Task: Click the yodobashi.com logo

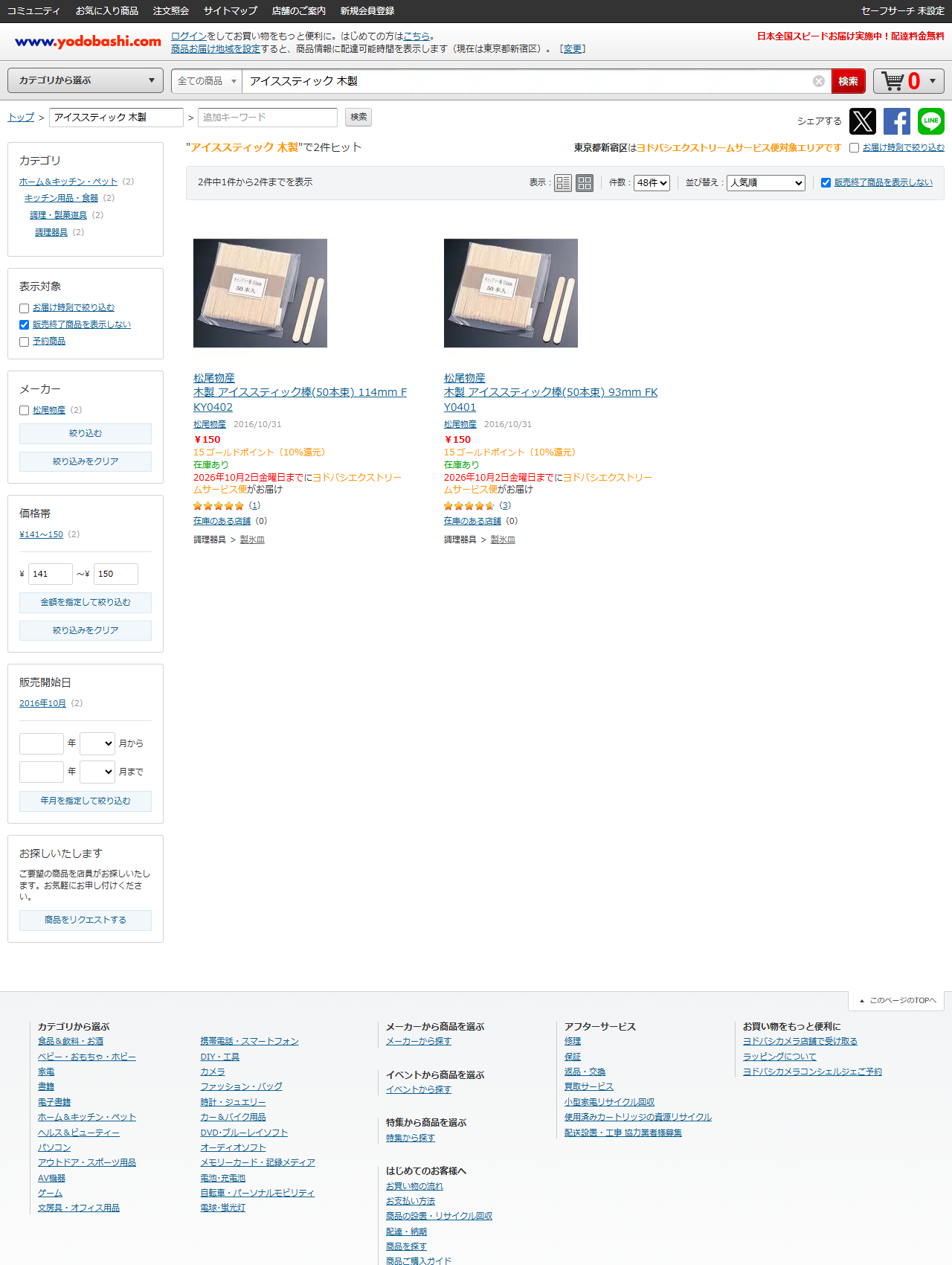Action: (88, 42)
